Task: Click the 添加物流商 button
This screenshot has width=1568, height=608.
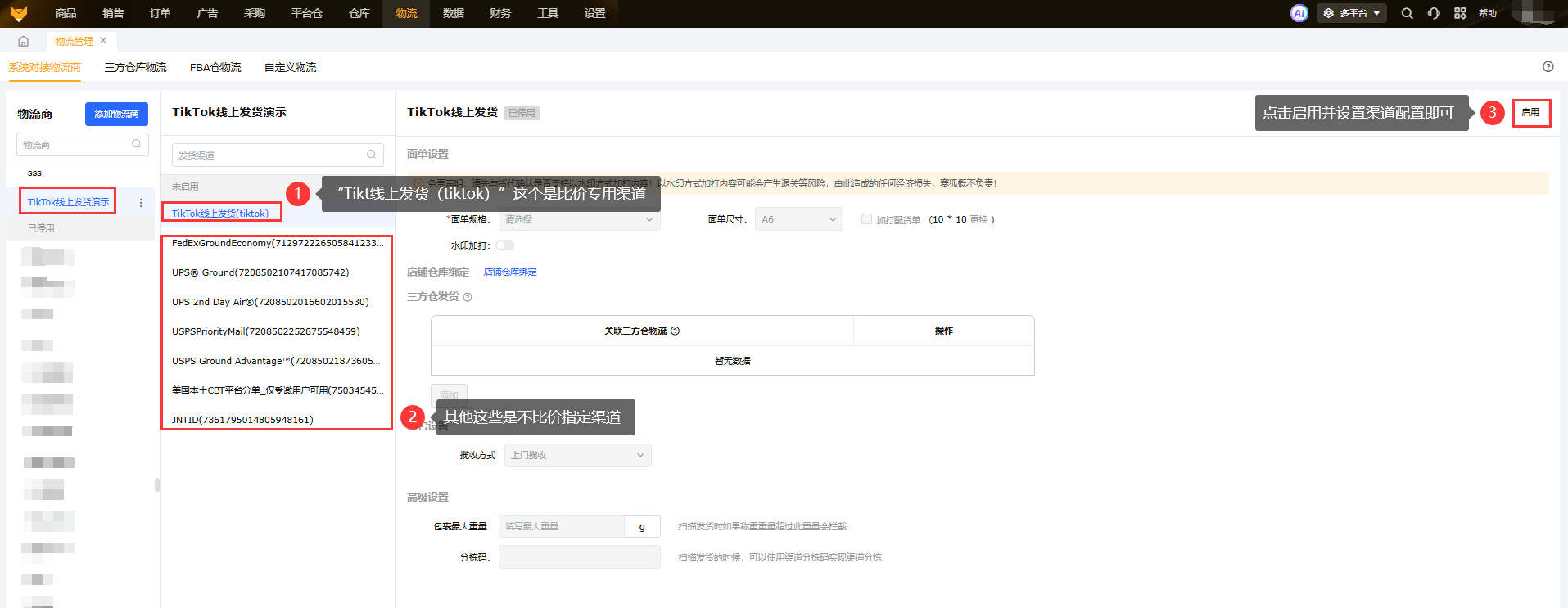Action: pyautogui.click(x=116, y=114)
